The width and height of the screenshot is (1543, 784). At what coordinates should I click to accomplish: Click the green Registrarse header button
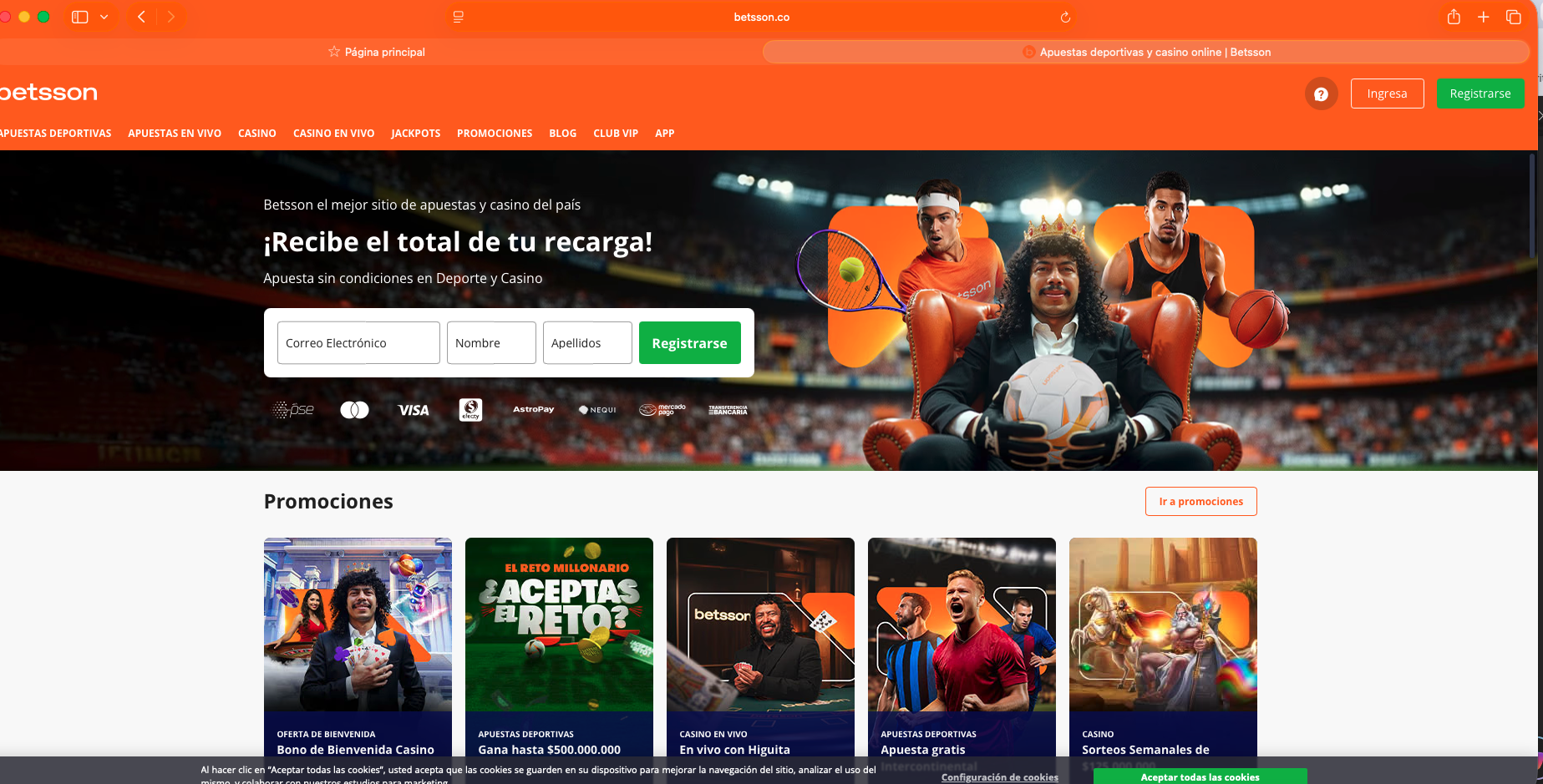tap(1480, 94)
